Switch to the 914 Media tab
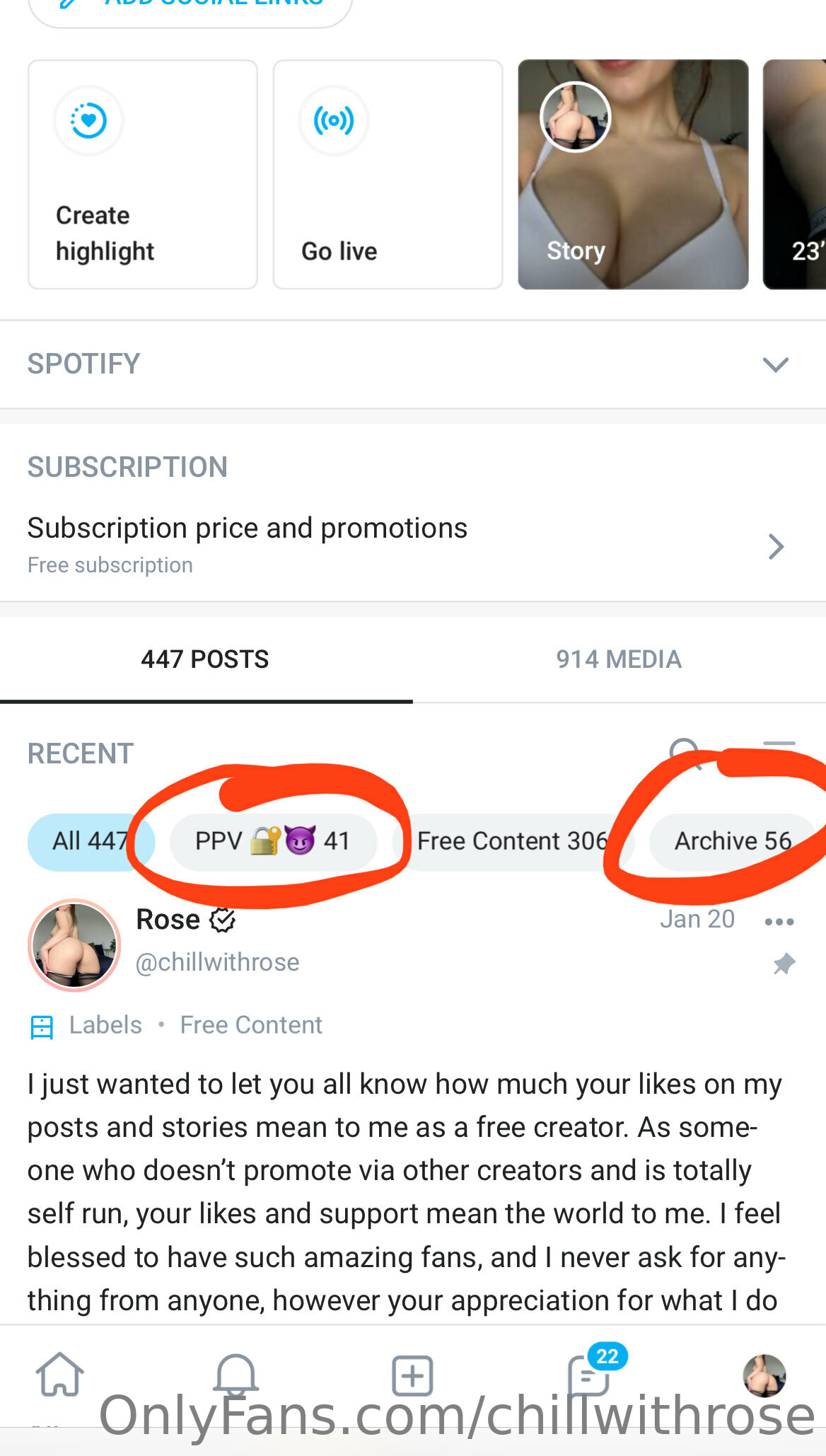826x1456 pixels. point(619,659)
